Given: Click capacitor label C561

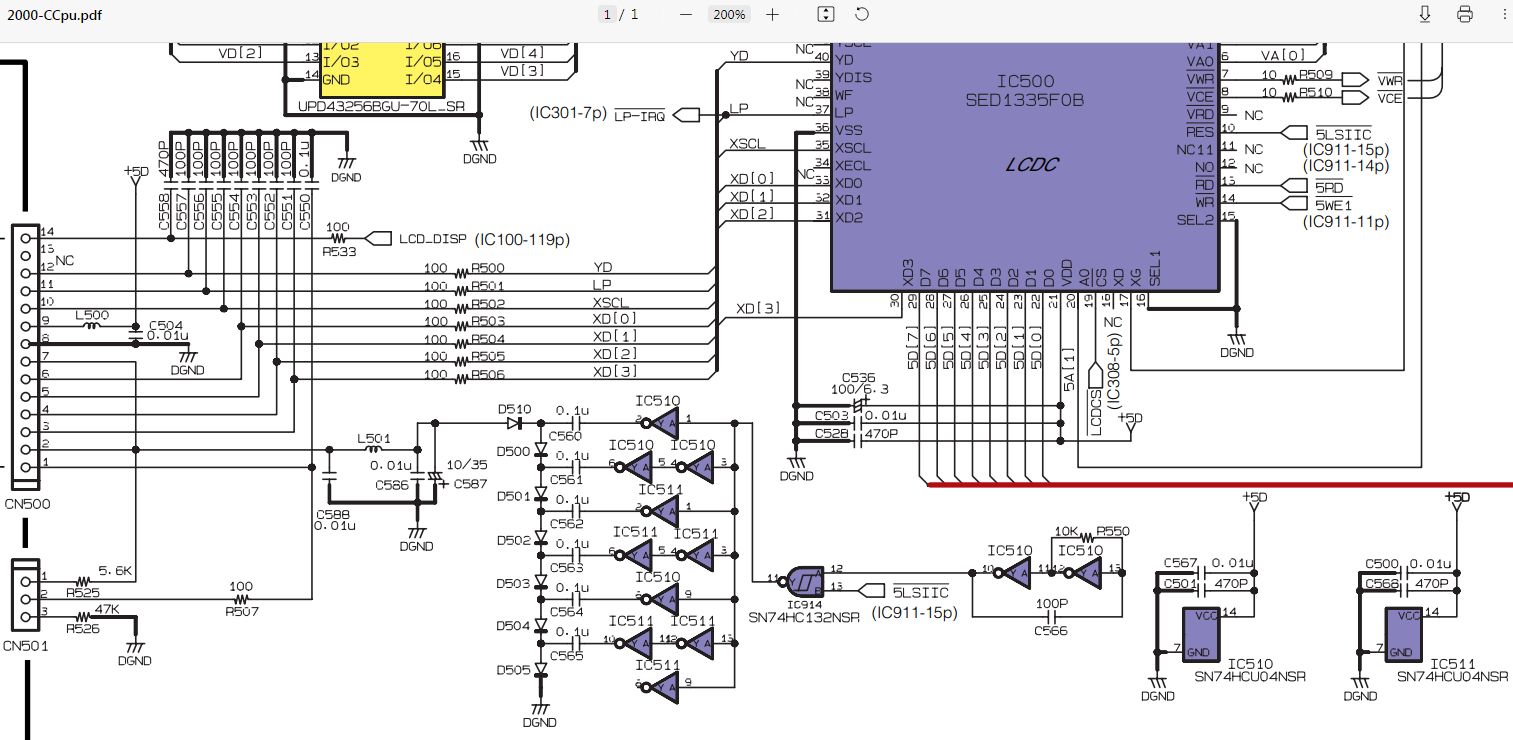Looking at the screenshot, I should coord(565,480).
